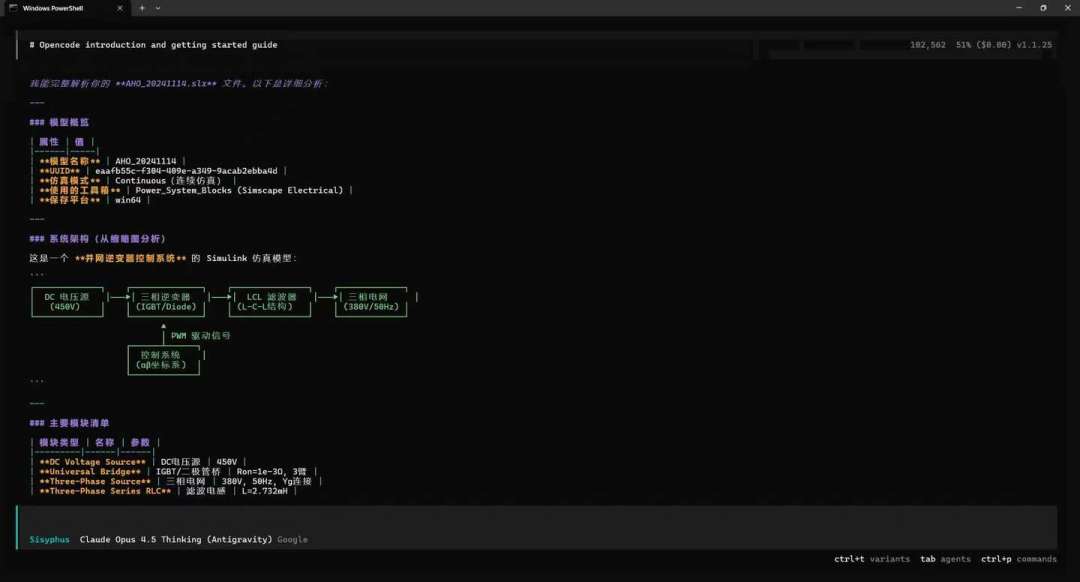Click the ctrl+t variants hint
The image size is (1080, 582).
[872, 559]
